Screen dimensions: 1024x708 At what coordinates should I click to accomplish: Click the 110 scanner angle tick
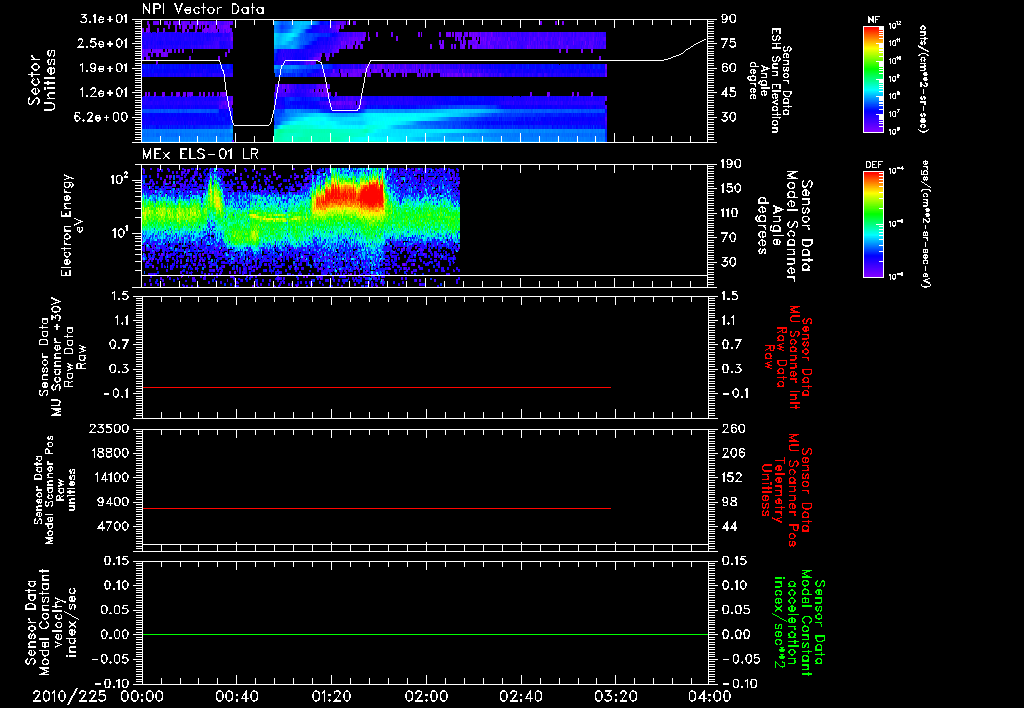(x=731, y=213)
